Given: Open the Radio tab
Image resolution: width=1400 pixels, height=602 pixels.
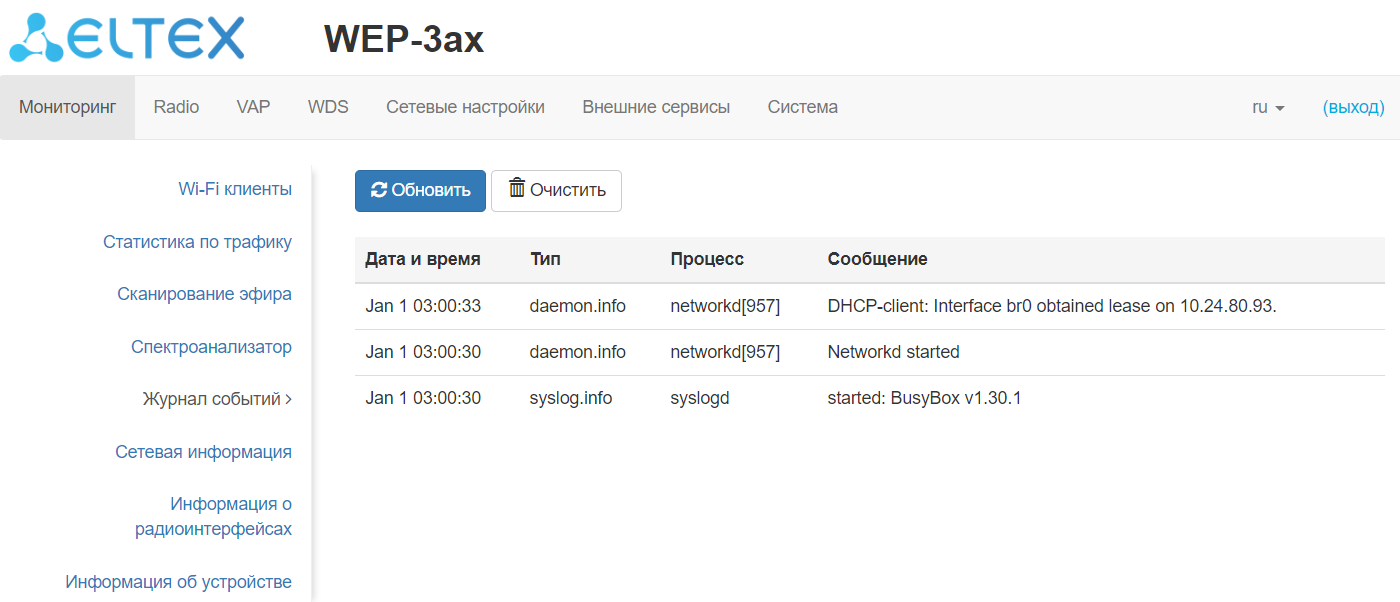Looking at the screenshot, I should pyautogui.click(x=176, y=107).
